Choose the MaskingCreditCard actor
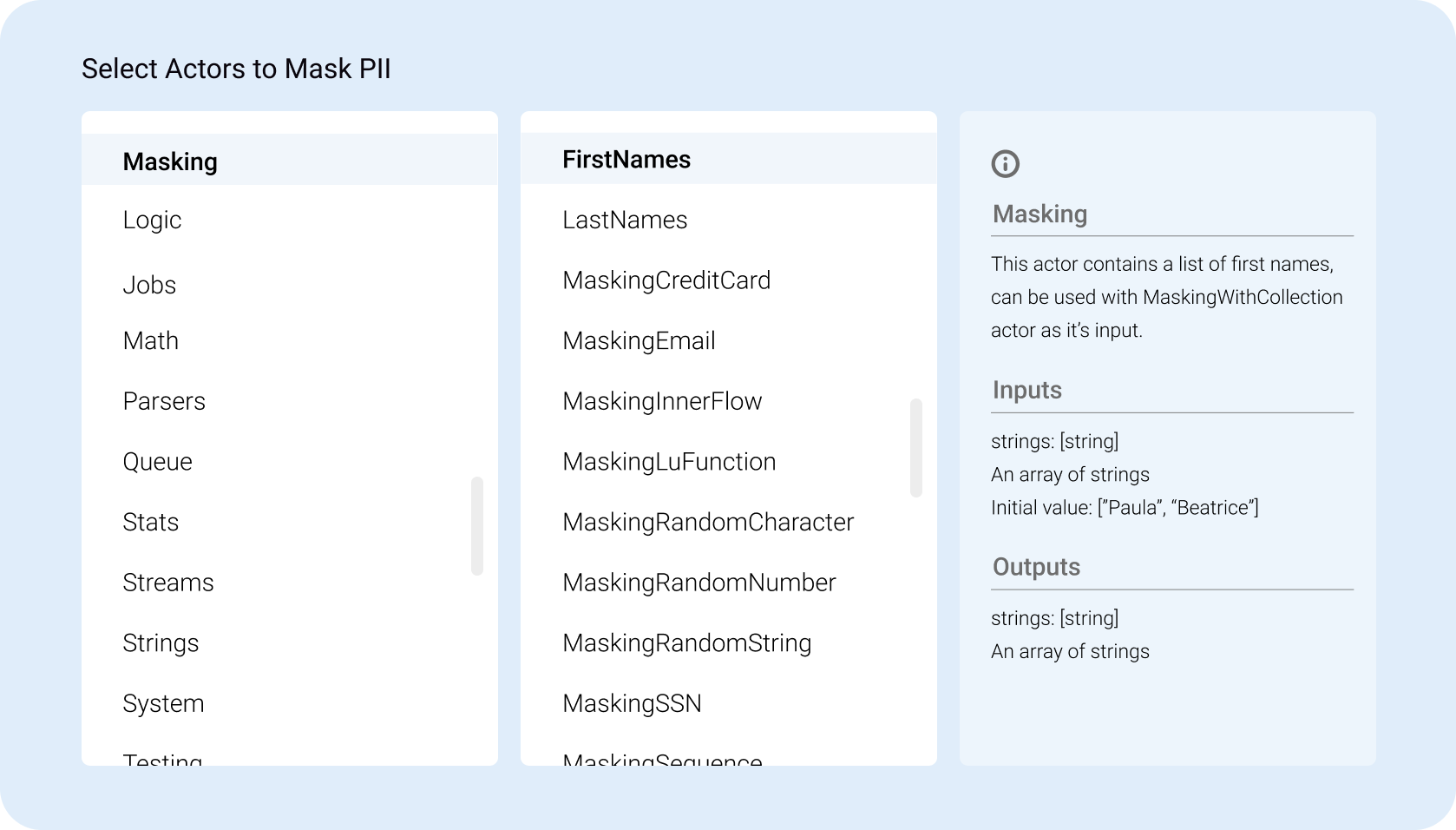The image size is (1456, 830). point(667,280)
